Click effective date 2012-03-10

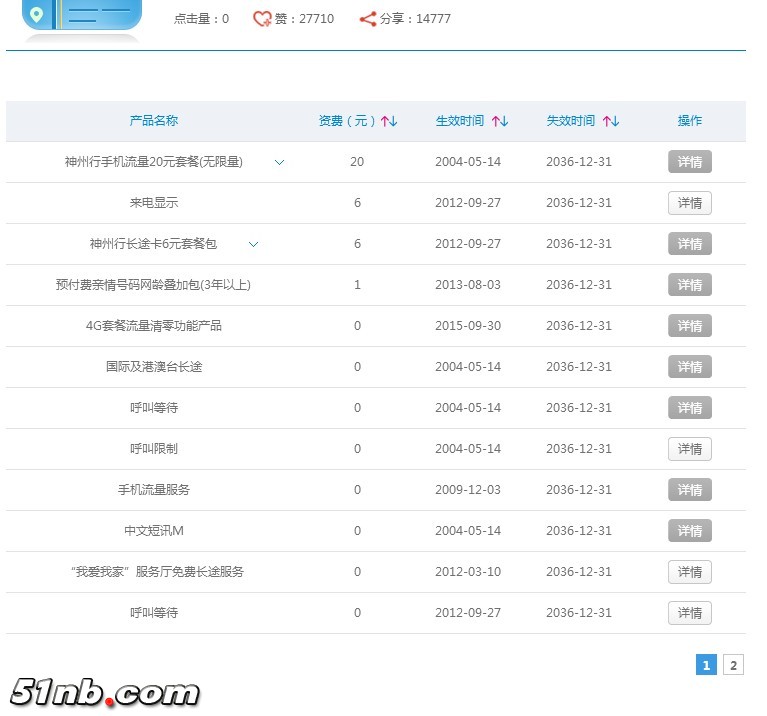tap(468, 572)
